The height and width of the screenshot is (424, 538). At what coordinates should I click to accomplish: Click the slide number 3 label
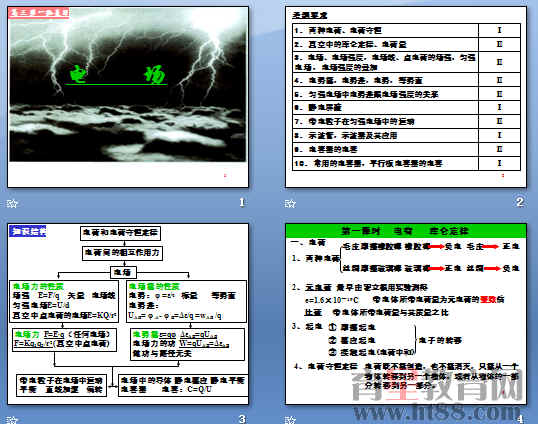242,419
